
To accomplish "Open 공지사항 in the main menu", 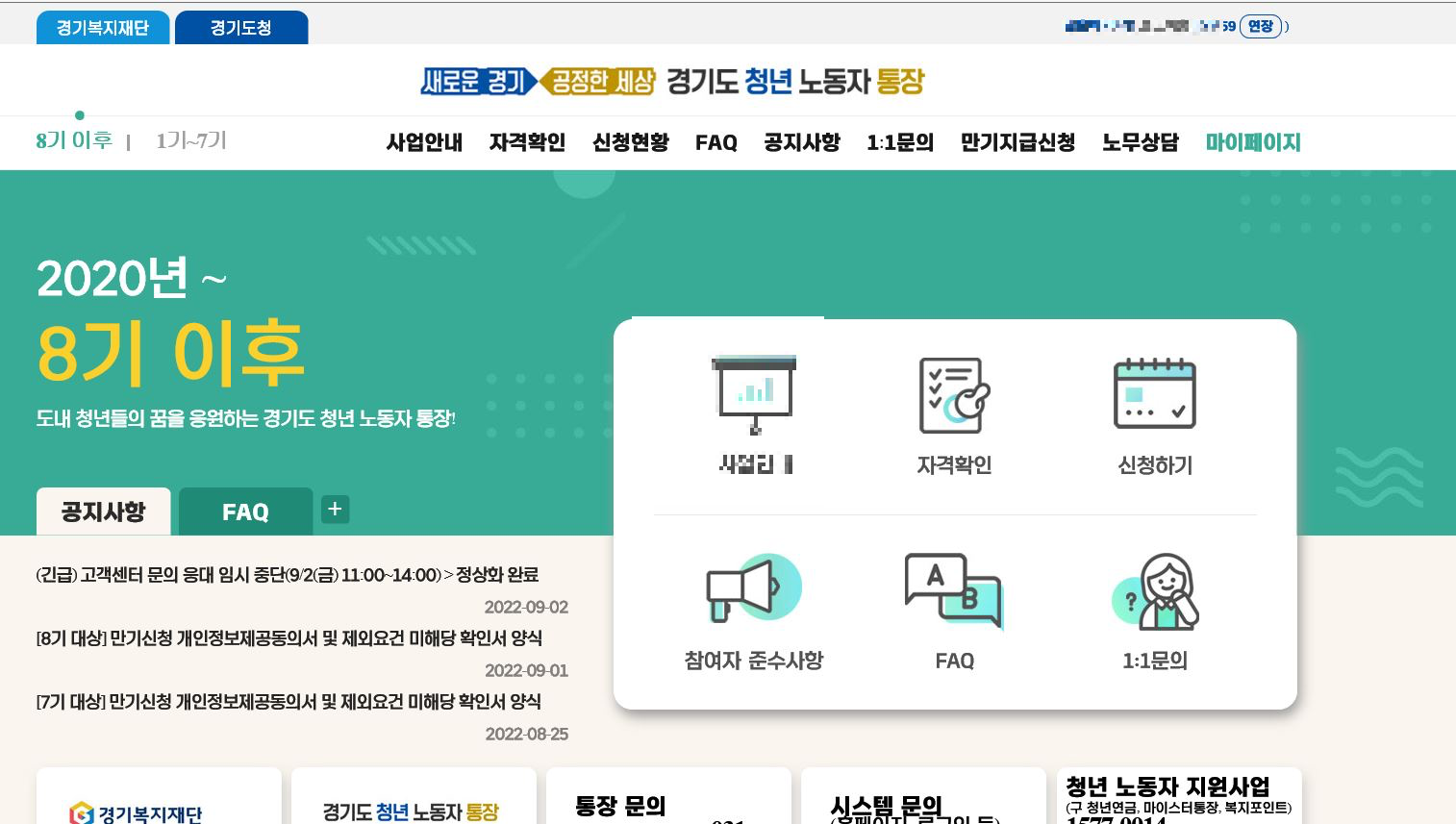I will (802, 142).
